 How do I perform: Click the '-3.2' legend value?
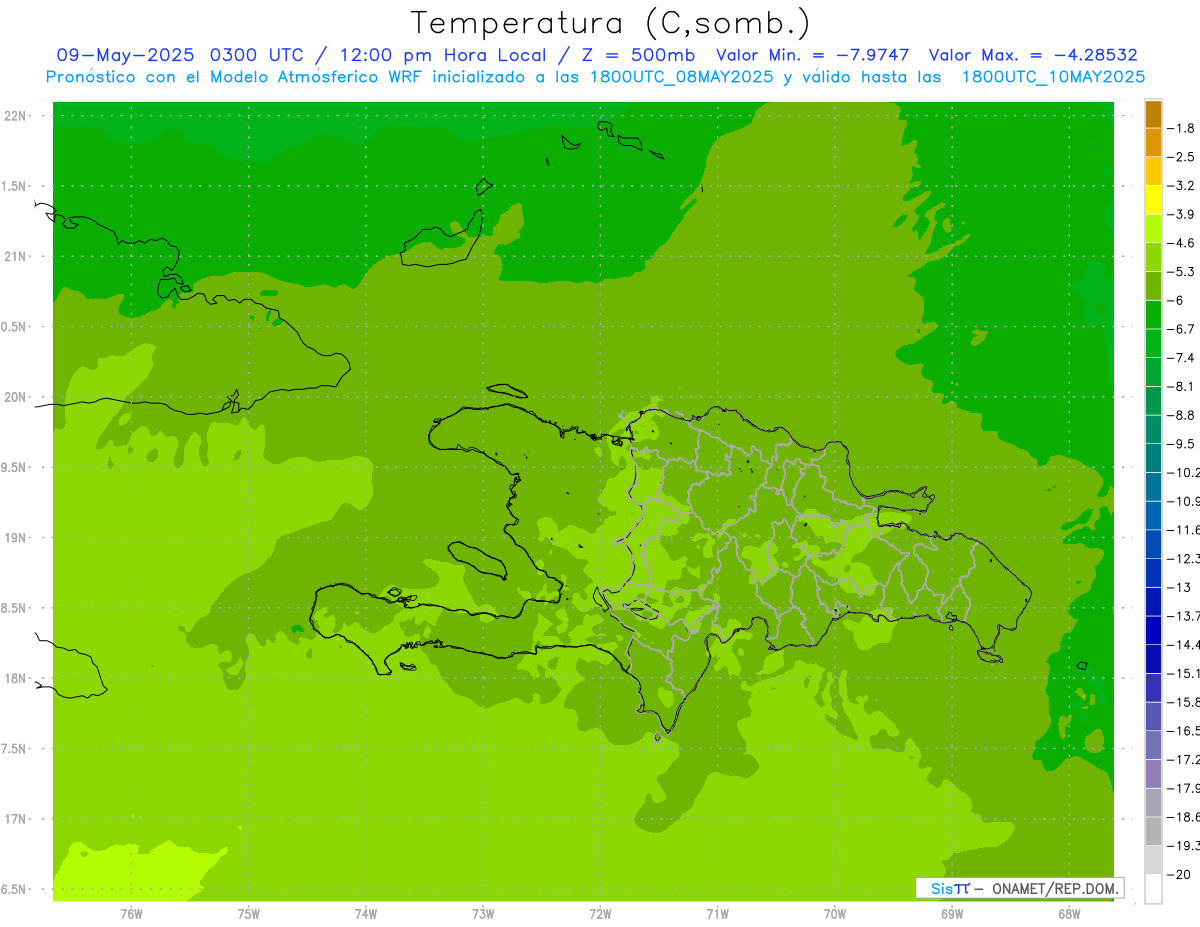click(1181, 186)
